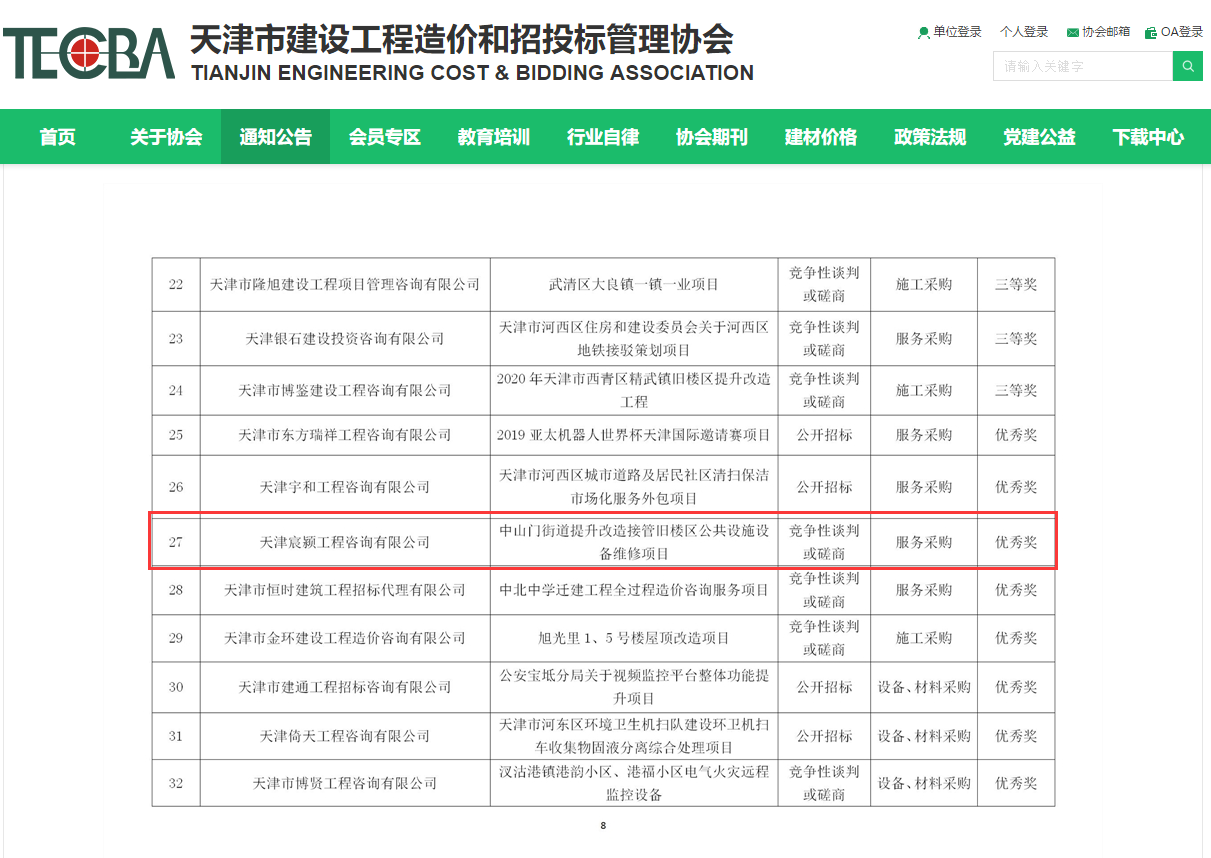The height and width of the screenshot is (858, 1211).
Task: Click cell 天津宇和工程咨询有限公司
Action: coord(345,487)
